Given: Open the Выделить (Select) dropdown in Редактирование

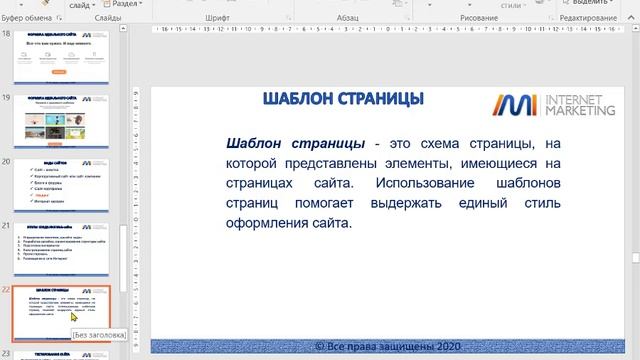Looking at the screenshot, I should pyautogui.click(x=588, y=2).
